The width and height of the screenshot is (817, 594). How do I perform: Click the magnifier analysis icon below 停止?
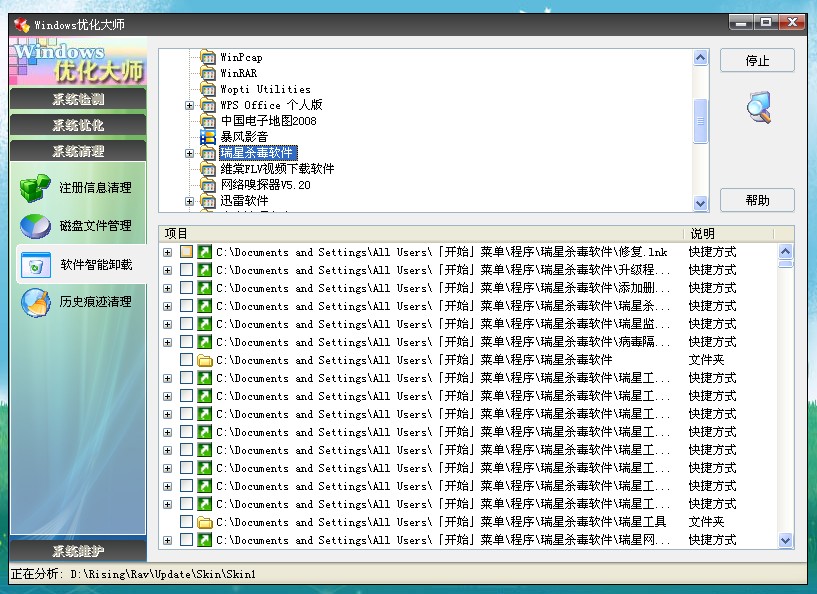758,107
